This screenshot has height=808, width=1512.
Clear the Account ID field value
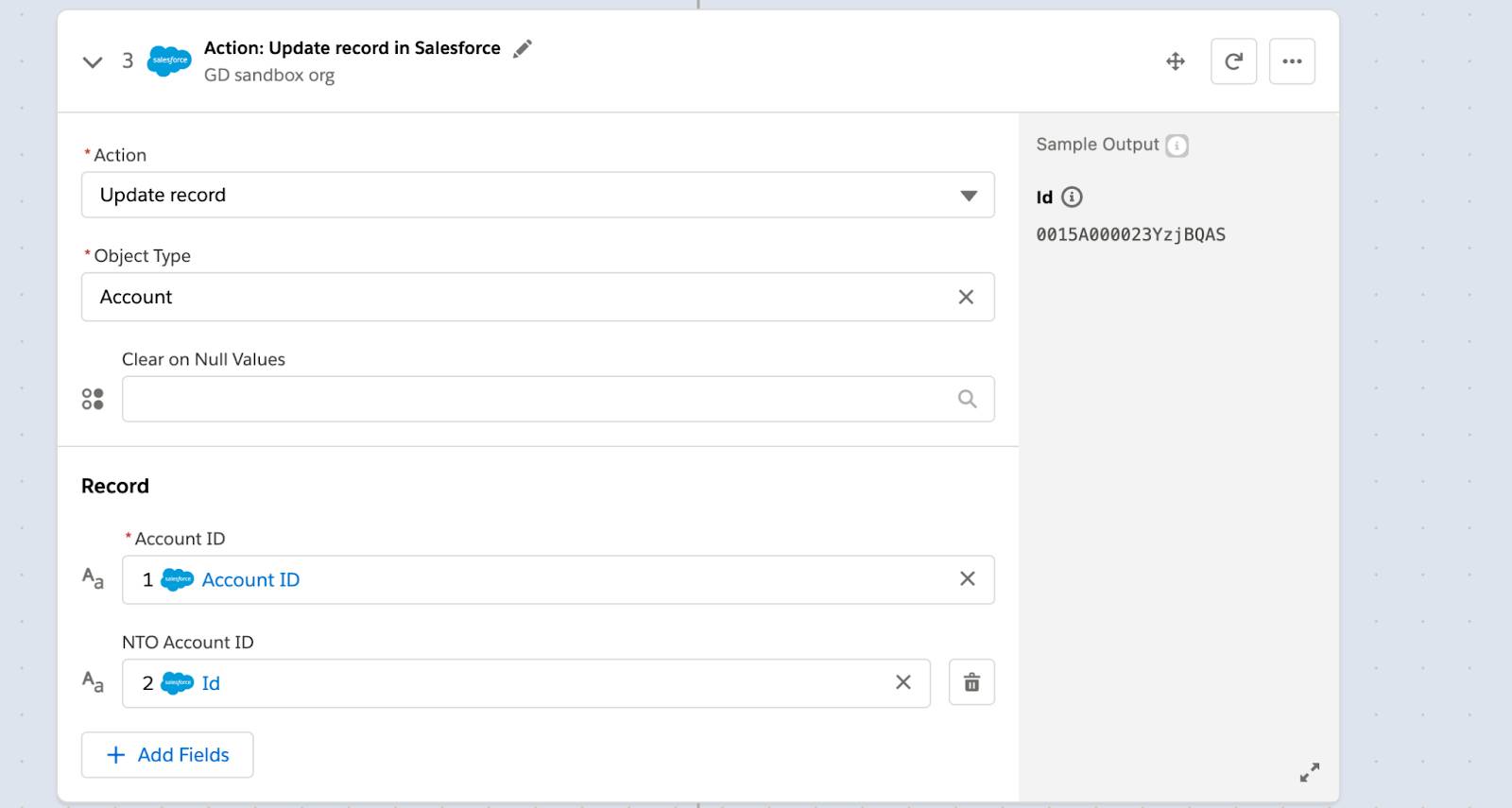point(967,578)
